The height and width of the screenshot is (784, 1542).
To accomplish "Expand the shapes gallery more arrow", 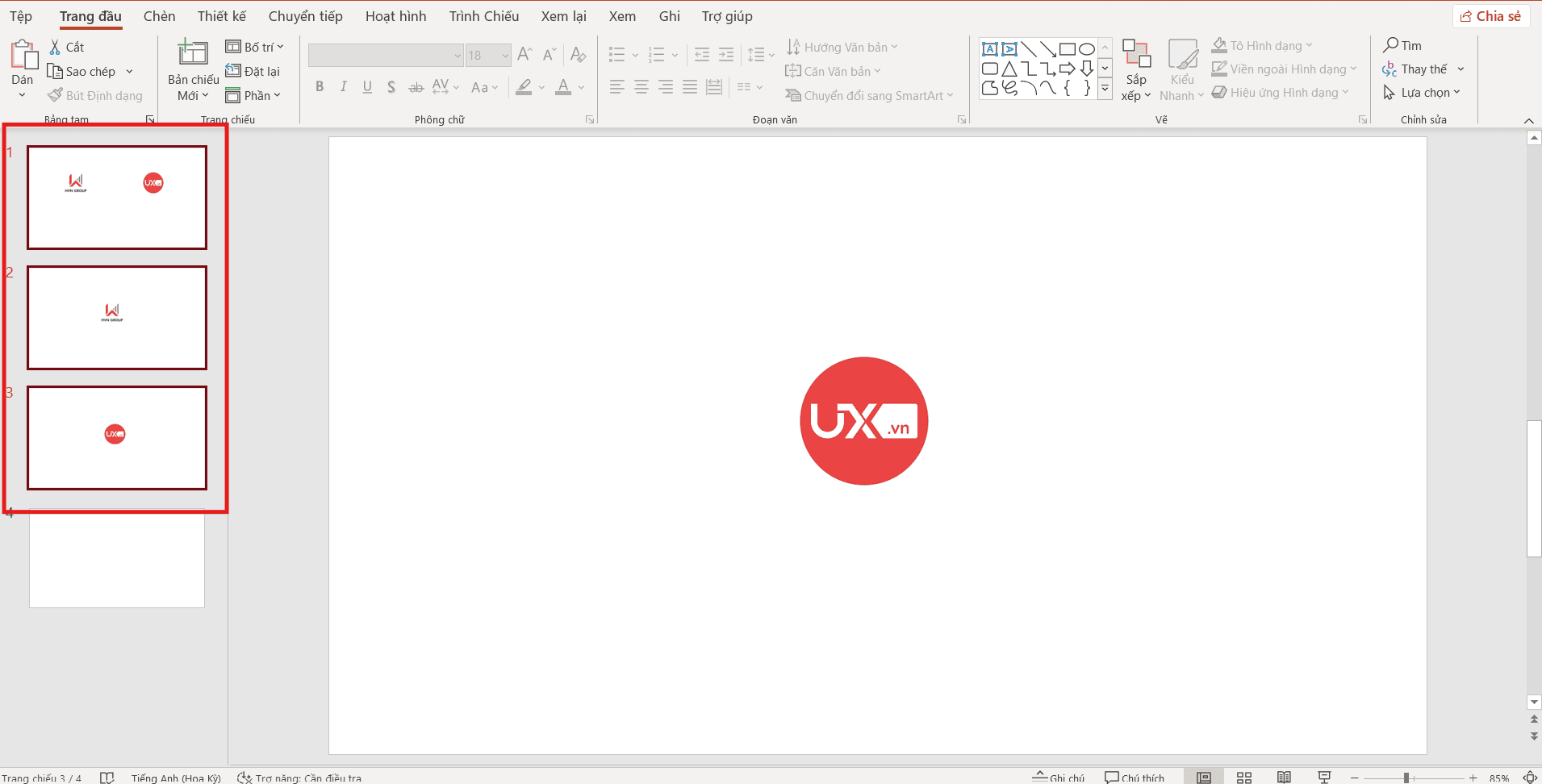I will 1105,89.
